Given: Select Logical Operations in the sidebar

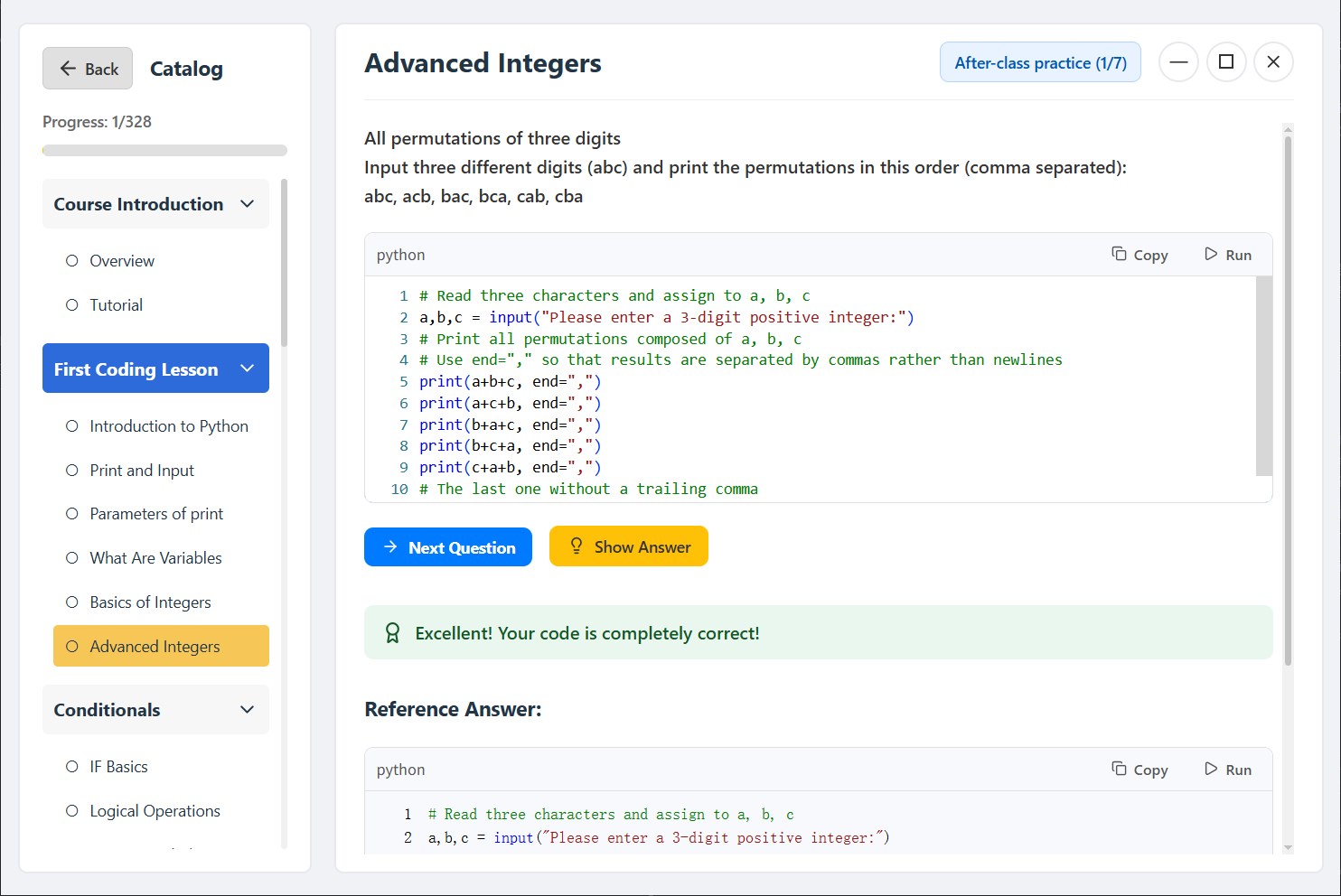Looking at the screenshot, I should click(155, 810).
